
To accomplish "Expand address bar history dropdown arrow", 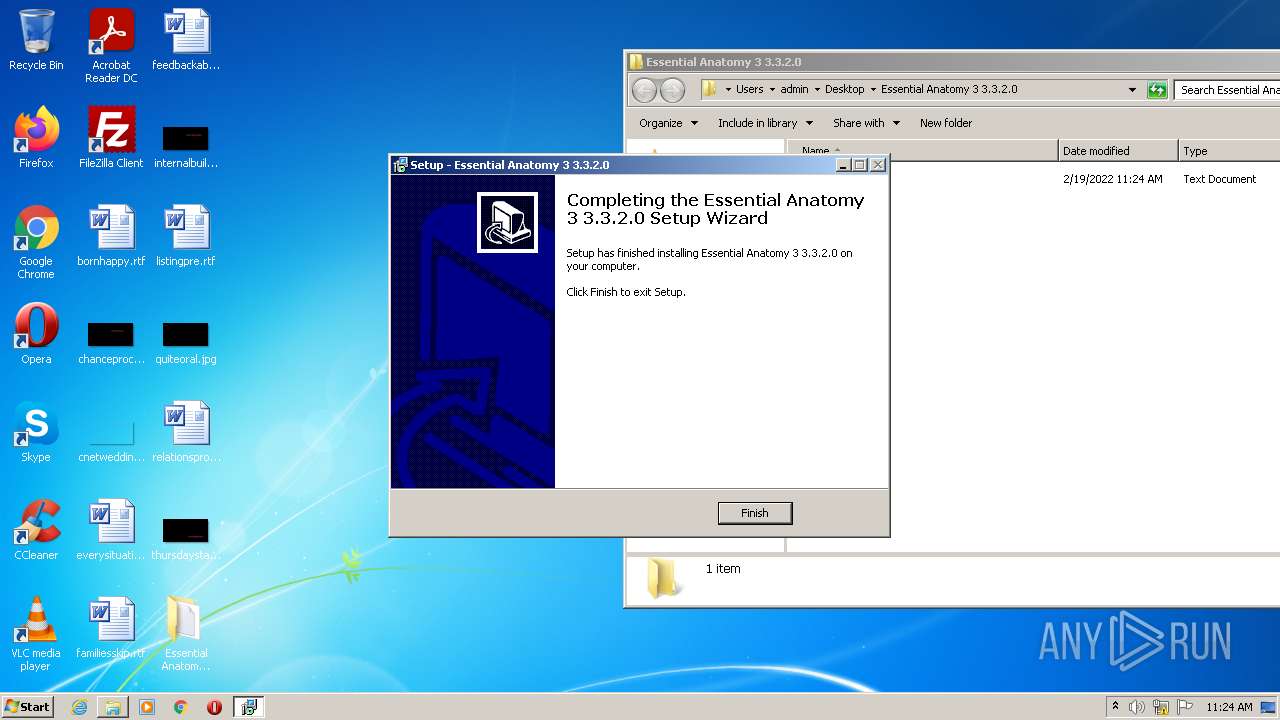I will point(1132,90).
